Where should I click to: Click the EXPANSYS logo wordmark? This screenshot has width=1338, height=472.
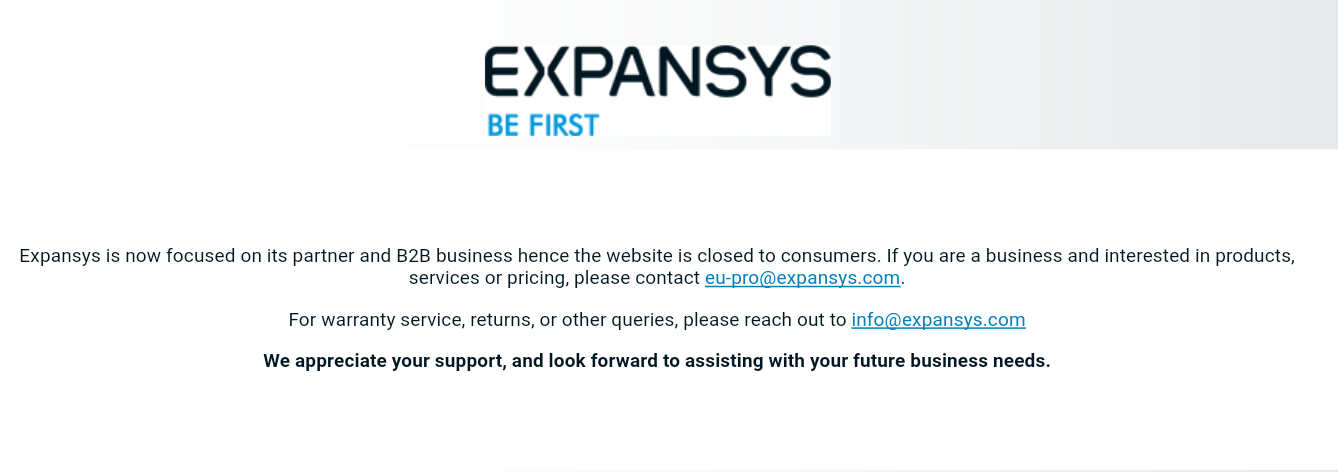(658, 71)
